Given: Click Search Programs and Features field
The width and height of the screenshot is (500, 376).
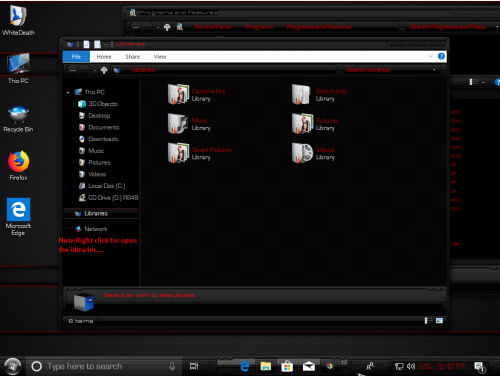Looking at the screenshot, I should pos(448,27).
